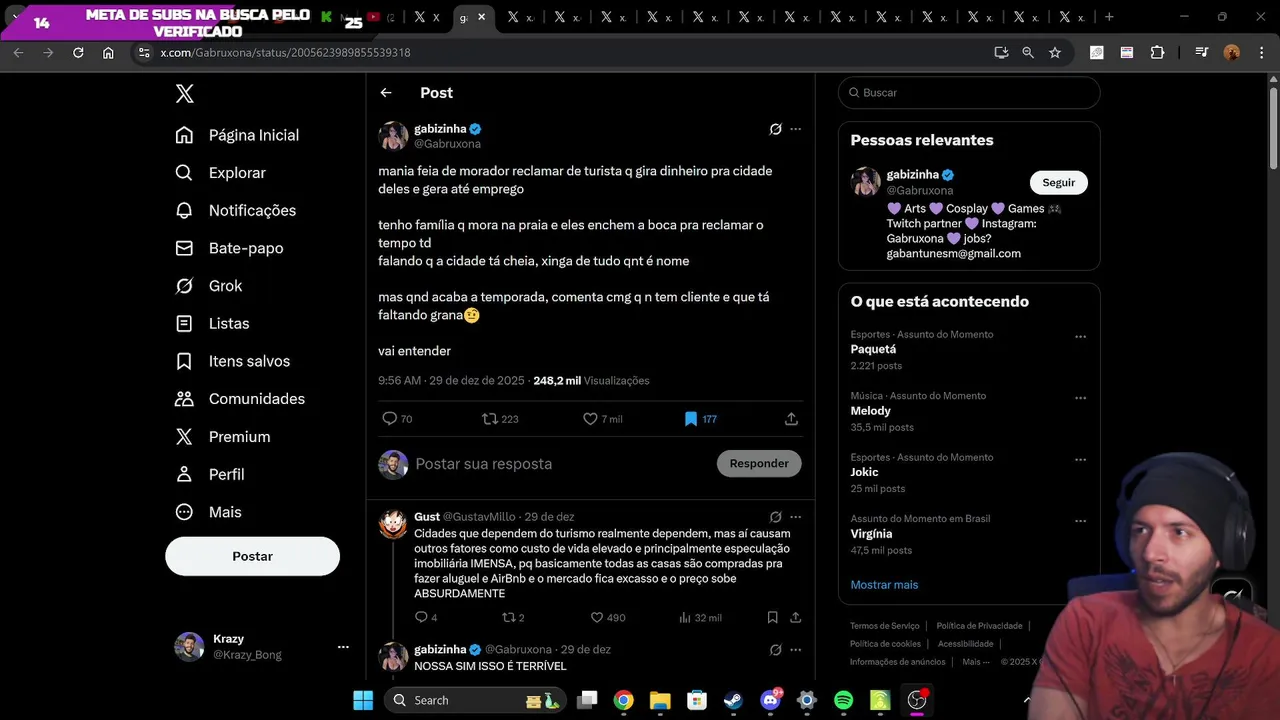Open Gust's profile avatar

[x=393, y=524]
